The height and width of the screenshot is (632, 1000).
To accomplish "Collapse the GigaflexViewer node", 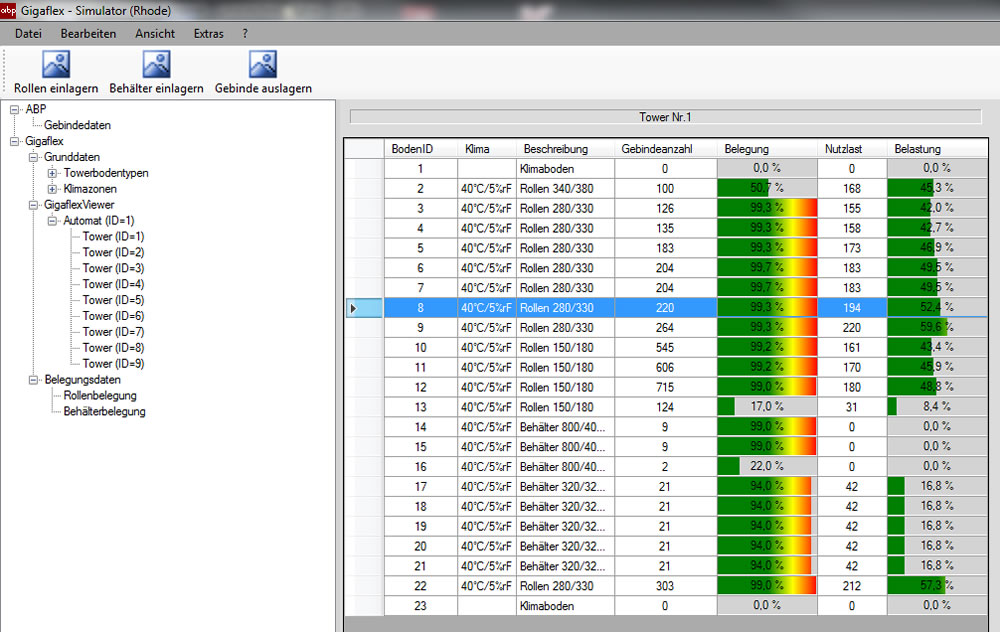I will [33, 205].
